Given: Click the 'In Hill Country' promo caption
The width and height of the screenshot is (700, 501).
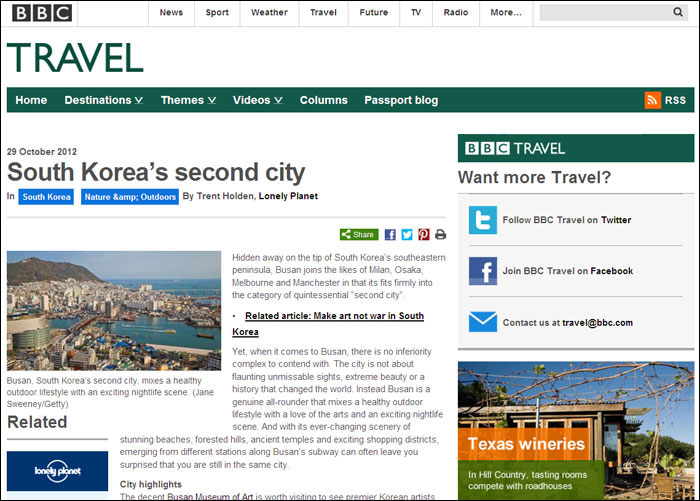Looking at the screenshot, I should pos(527,480).
